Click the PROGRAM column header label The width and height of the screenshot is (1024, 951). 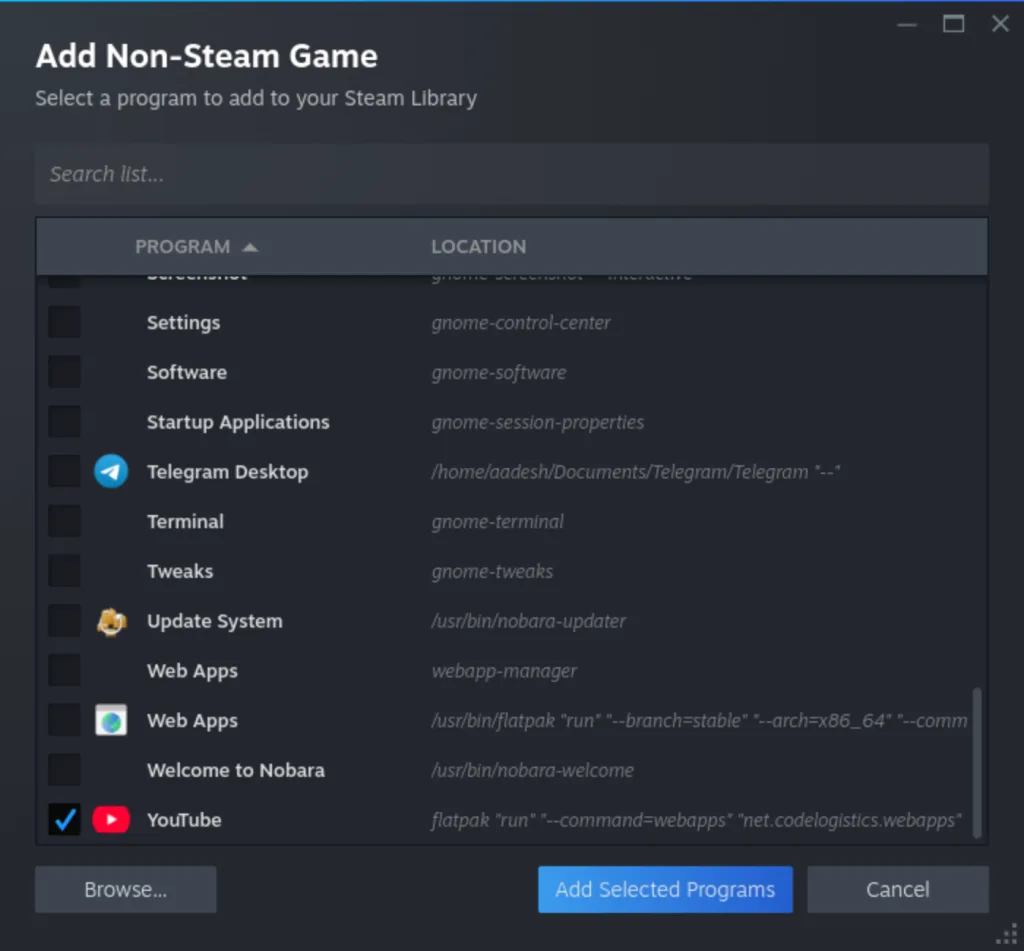pyautogui.click(x=183, y=247)
